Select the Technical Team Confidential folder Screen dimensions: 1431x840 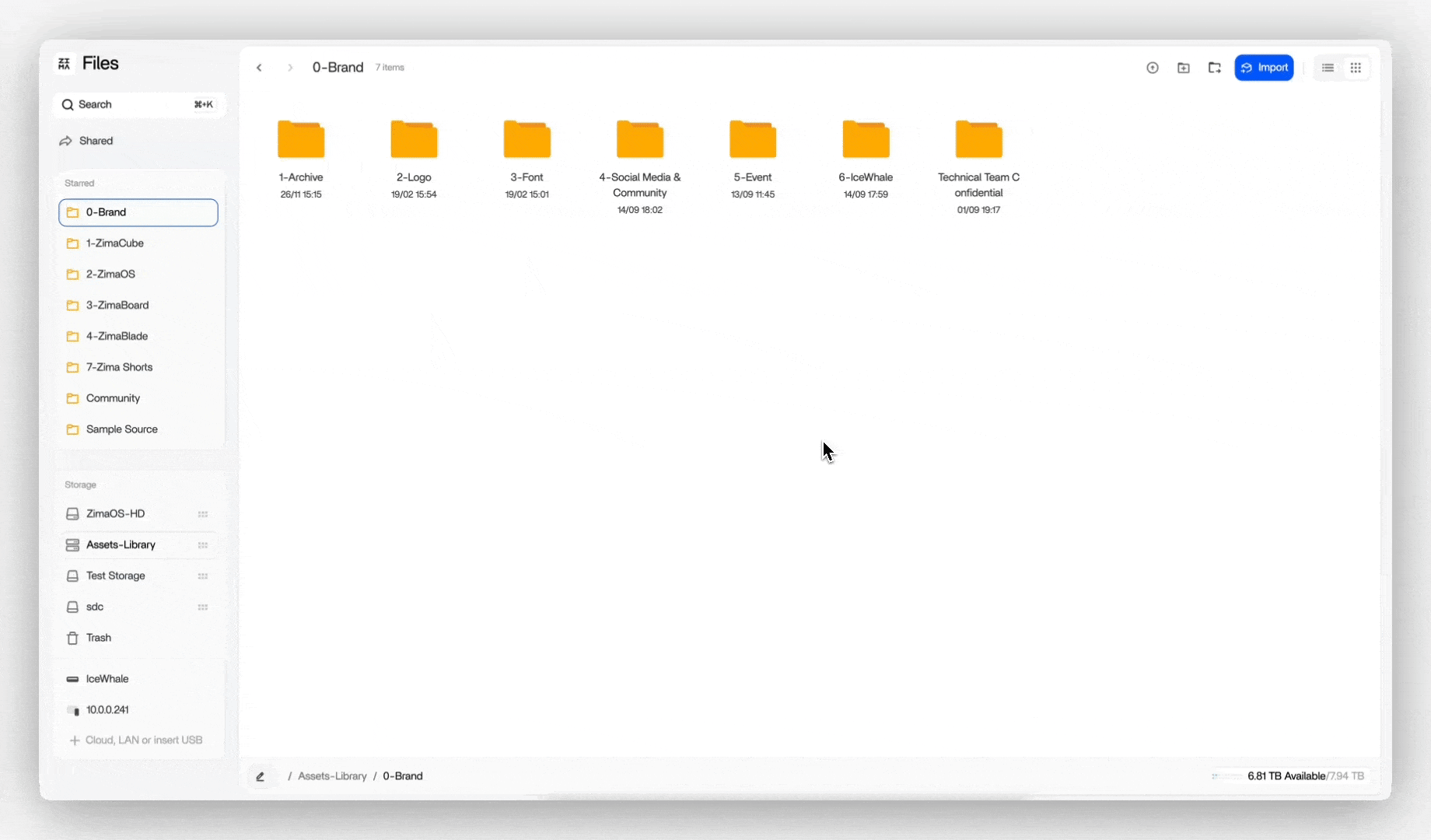pyautogui.click(x=979, y=167)
